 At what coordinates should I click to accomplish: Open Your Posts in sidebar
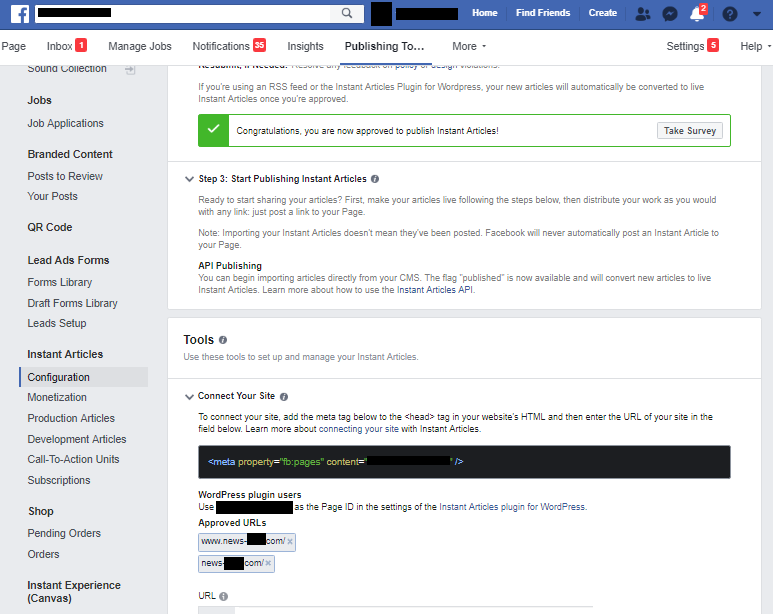tap(52, 196)
